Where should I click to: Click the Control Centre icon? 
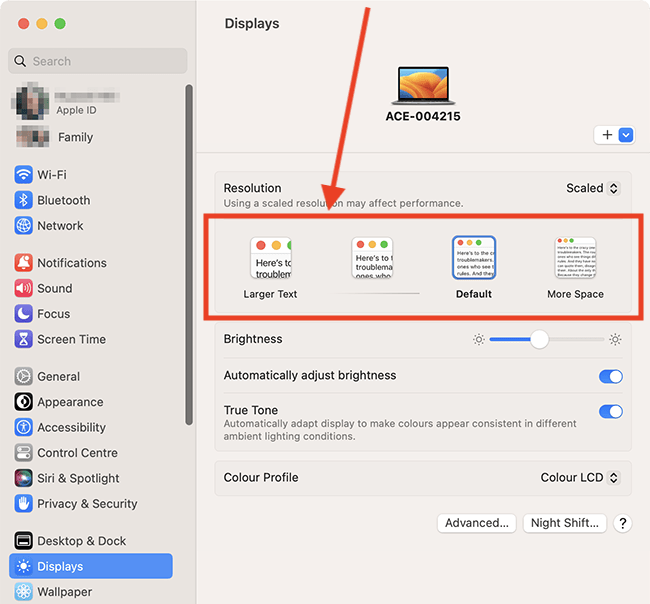pyautogui.click(x=24, y=453)
